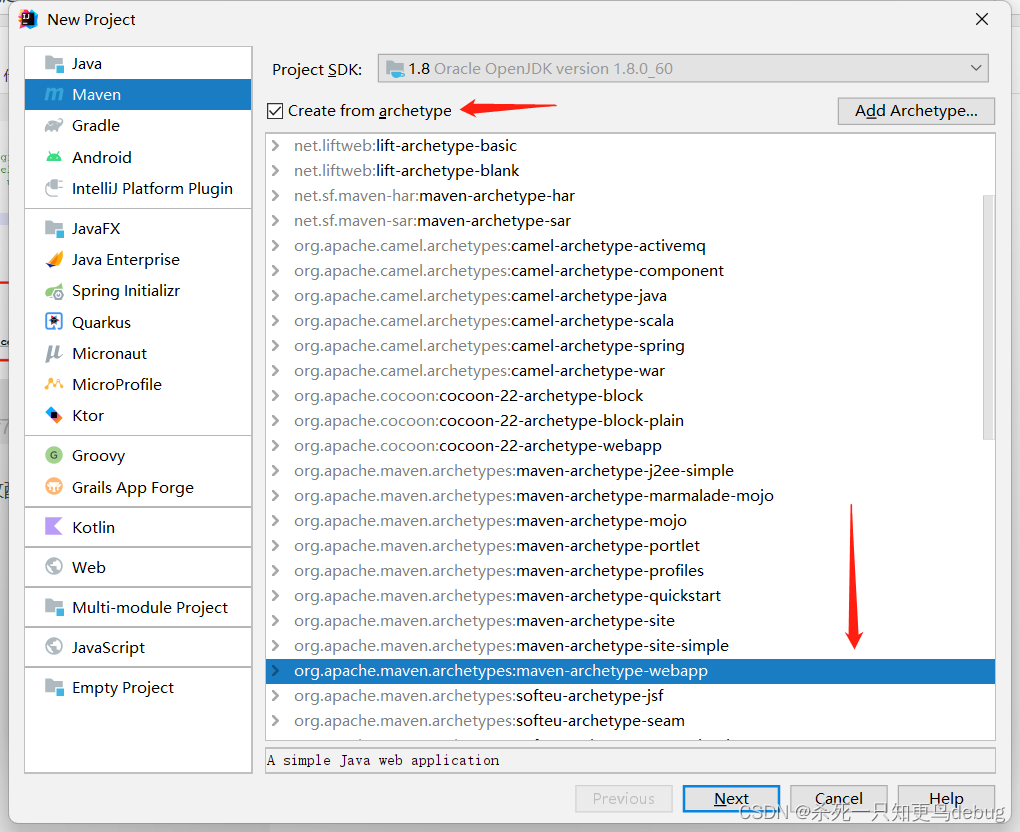
Task: Click the SDK folder icon in dropdown
Action: coord(395,68)
